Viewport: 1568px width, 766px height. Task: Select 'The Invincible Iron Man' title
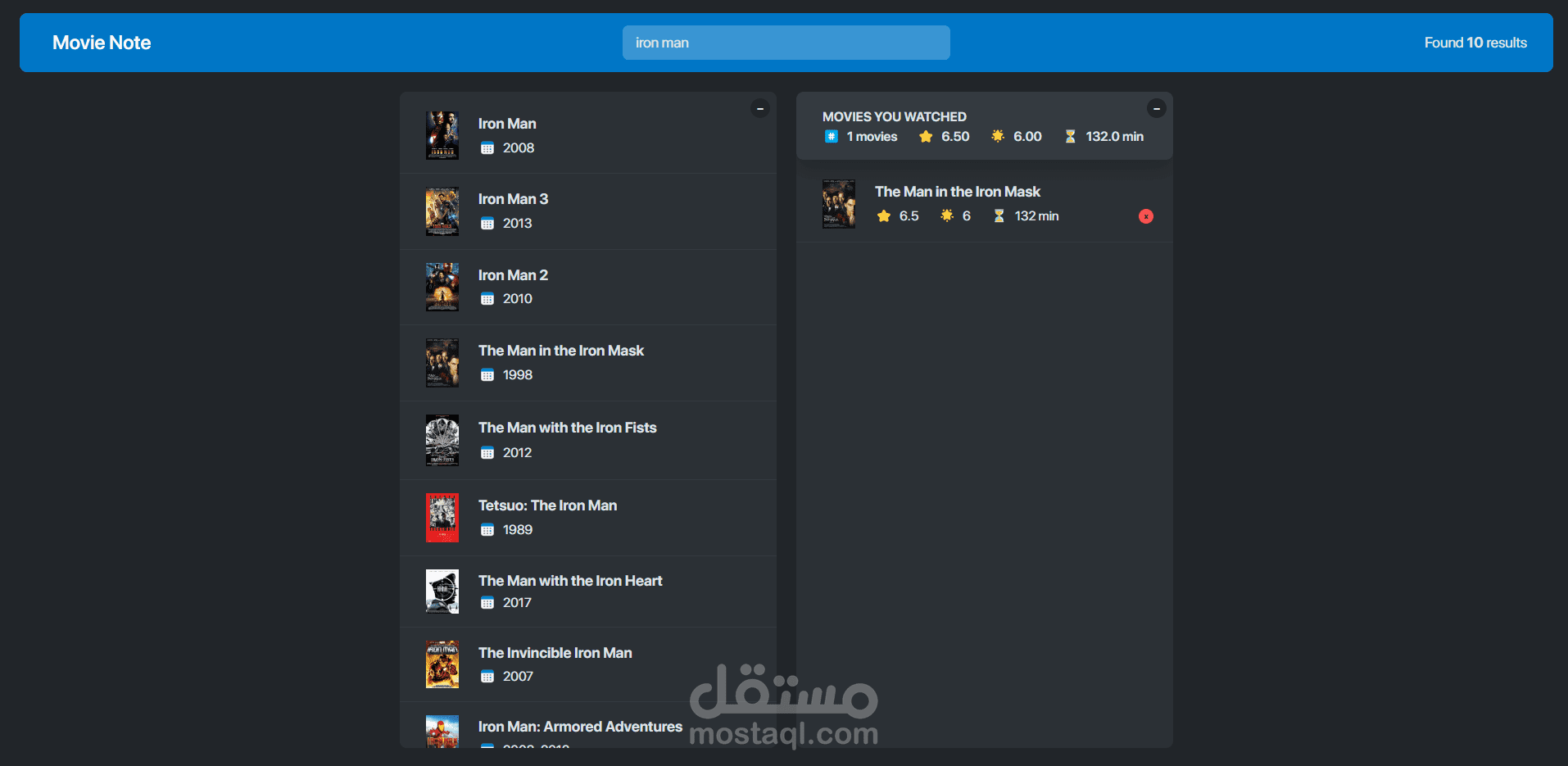pos(555,653)
